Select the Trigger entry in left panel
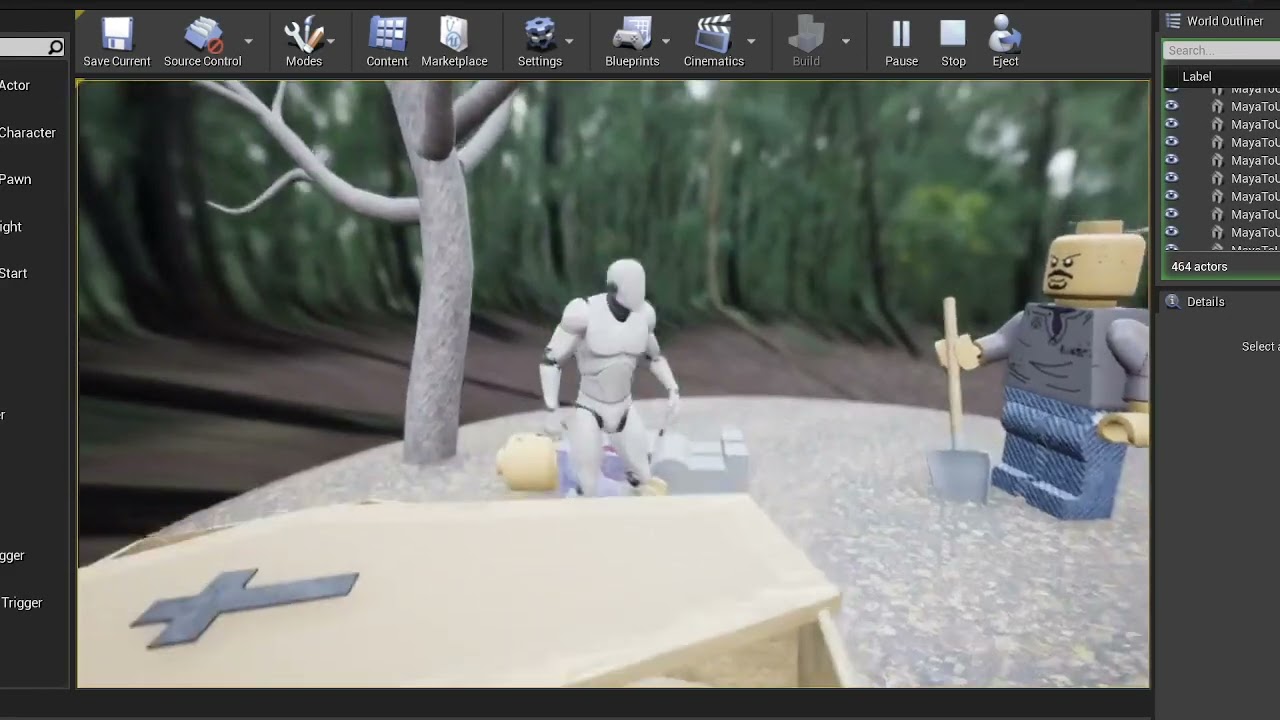 (21, 603)
